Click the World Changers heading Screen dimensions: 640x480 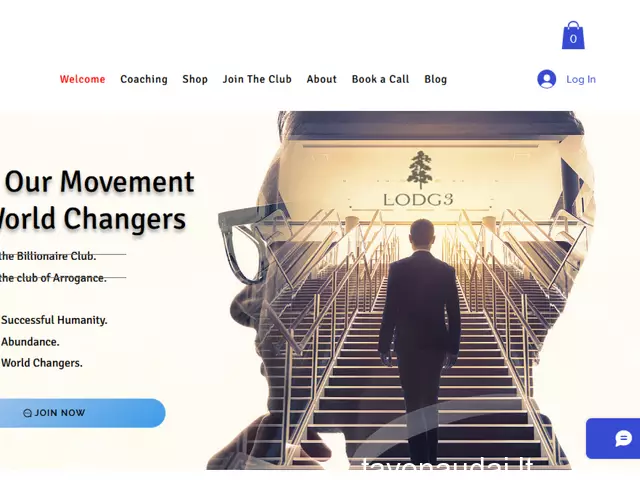pyautogui.click(x=93, y=219)
